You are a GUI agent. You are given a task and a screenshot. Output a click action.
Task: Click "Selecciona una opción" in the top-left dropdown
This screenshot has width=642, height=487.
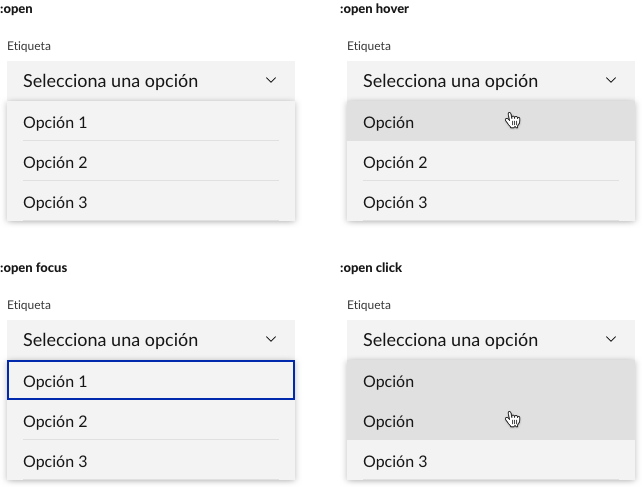(110, 81)
